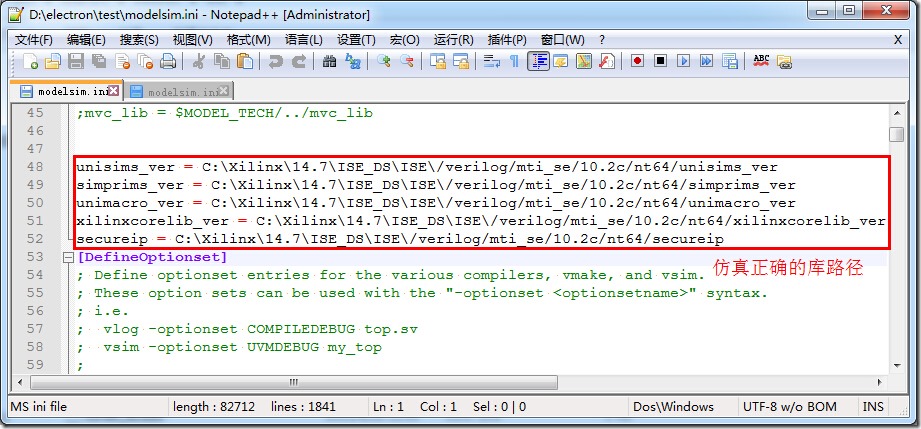Viewport: 921px width, 429px height.
Task: Click the Redo arrow icon
Action: click(298, 61)
